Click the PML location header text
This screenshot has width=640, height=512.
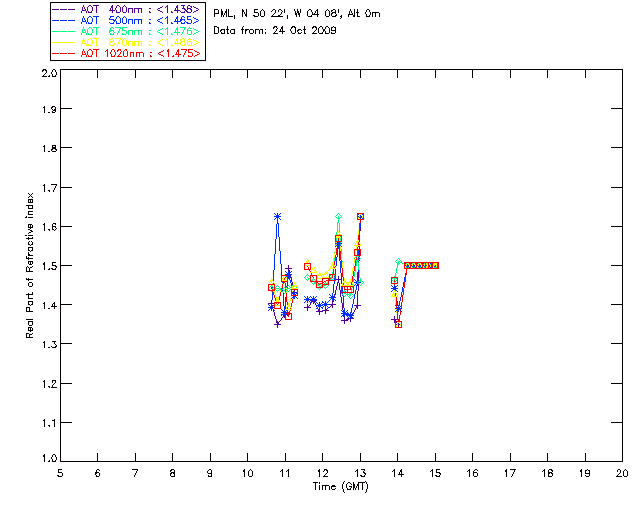coord(297,14)
